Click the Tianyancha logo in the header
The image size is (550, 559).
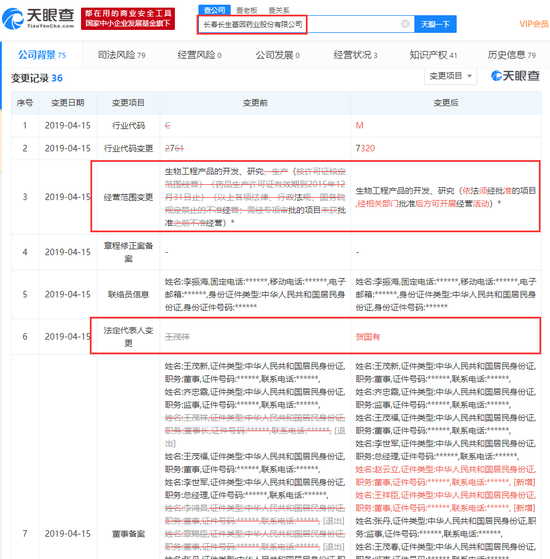click(38, 19)
